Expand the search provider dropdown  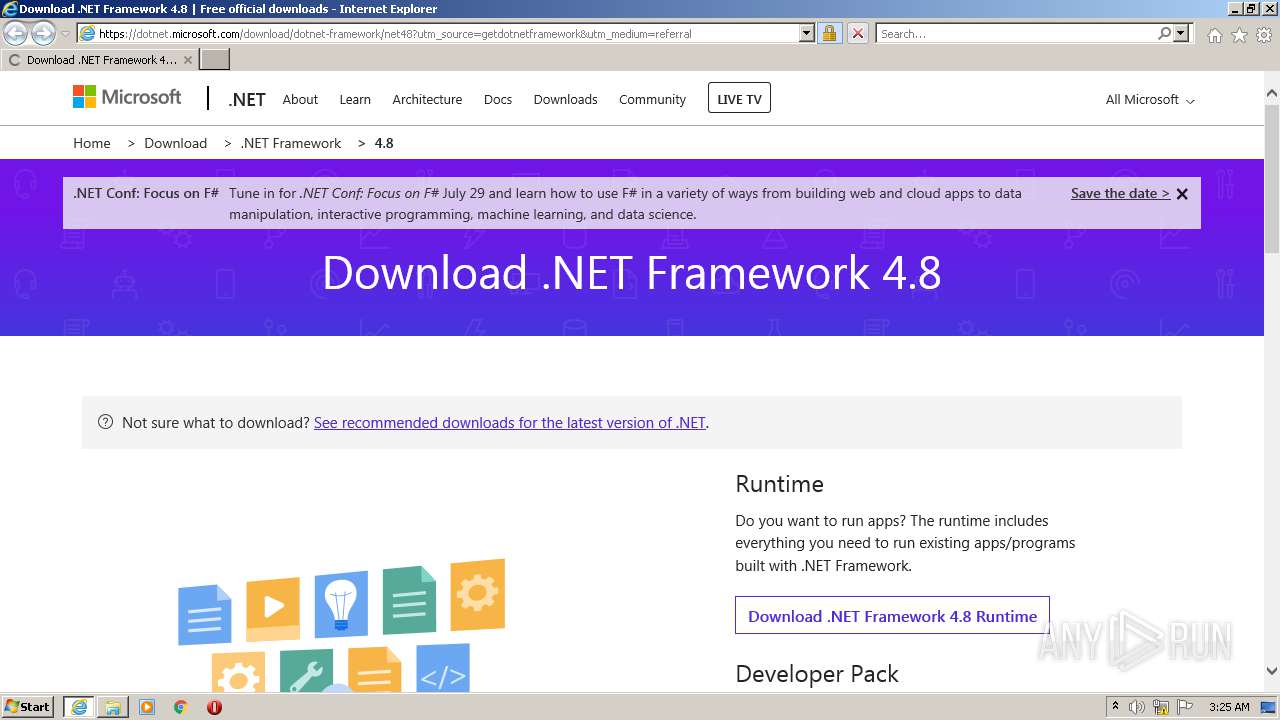tap(1181, 34)
